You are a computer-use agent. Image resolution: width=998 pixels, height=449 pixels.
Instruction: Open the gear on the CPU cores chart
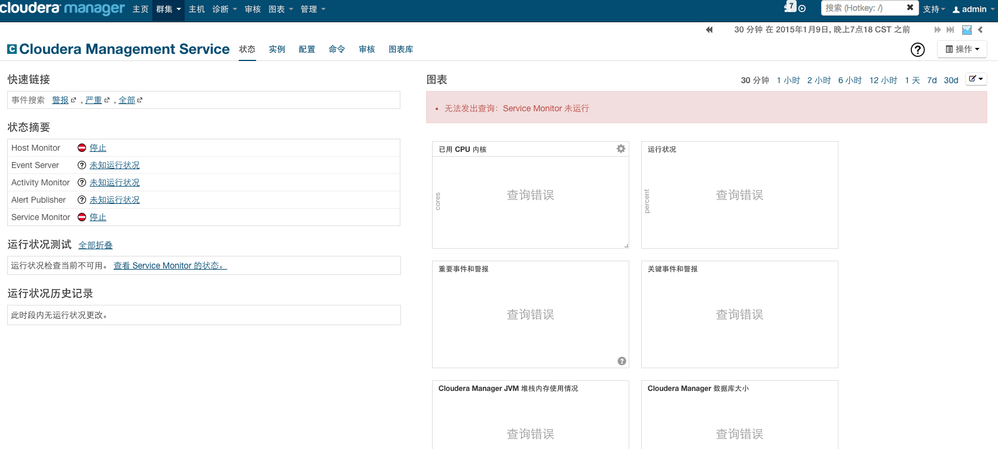tap(621, 148)
